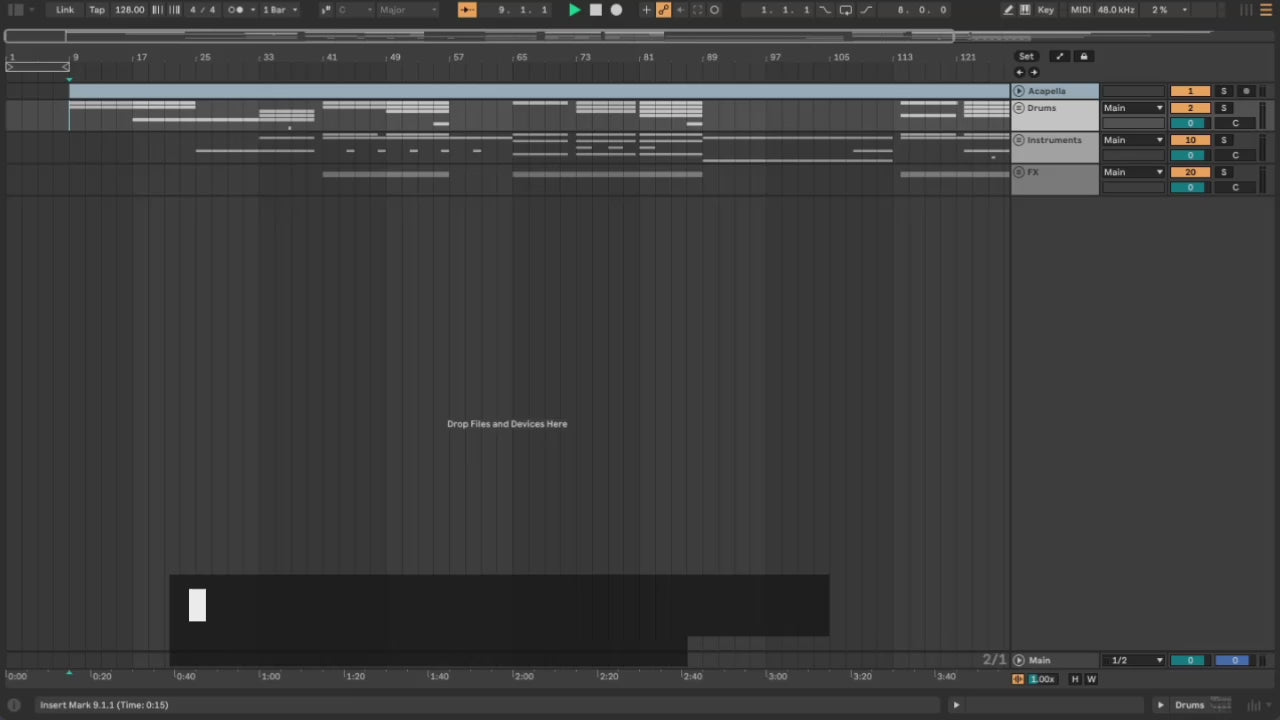Click the Stop button in transport
Image resolution: width=1280 pixels, height=720 pixels.
click(x=595, y=10)
